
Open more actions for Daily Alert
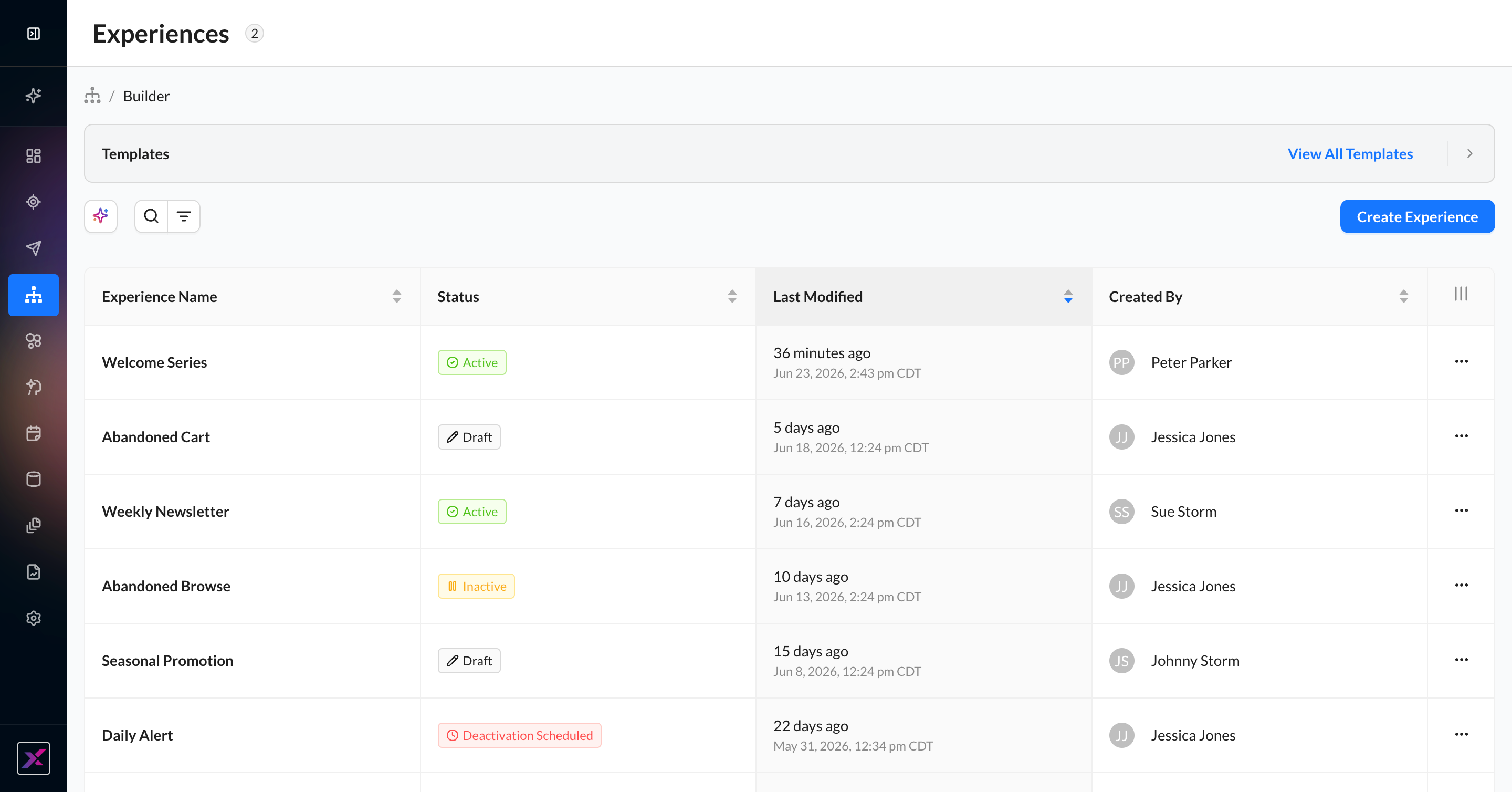click(x=1462, y=734)
